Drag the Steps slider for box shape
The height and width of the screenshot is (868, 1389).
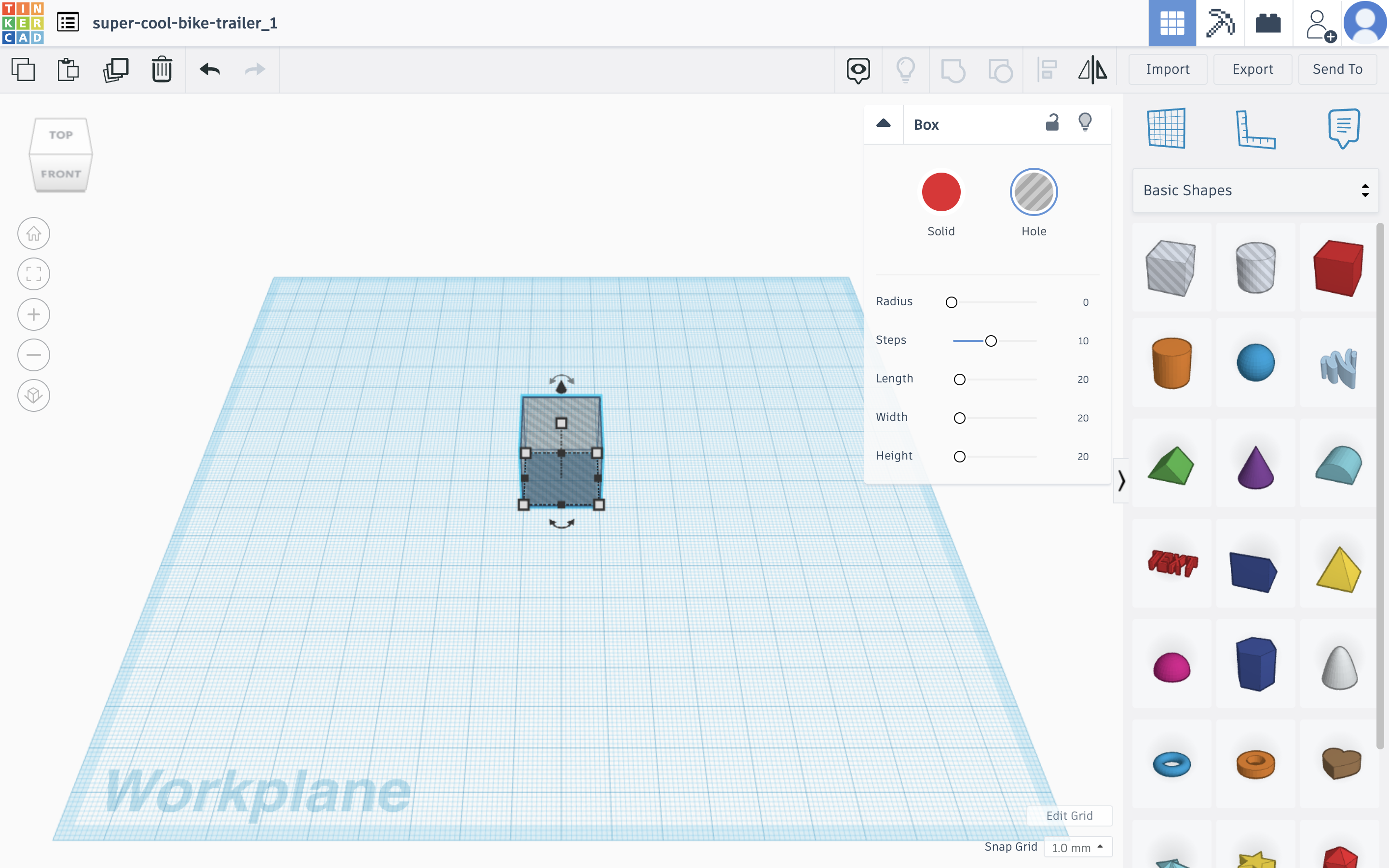click(990, 340)
